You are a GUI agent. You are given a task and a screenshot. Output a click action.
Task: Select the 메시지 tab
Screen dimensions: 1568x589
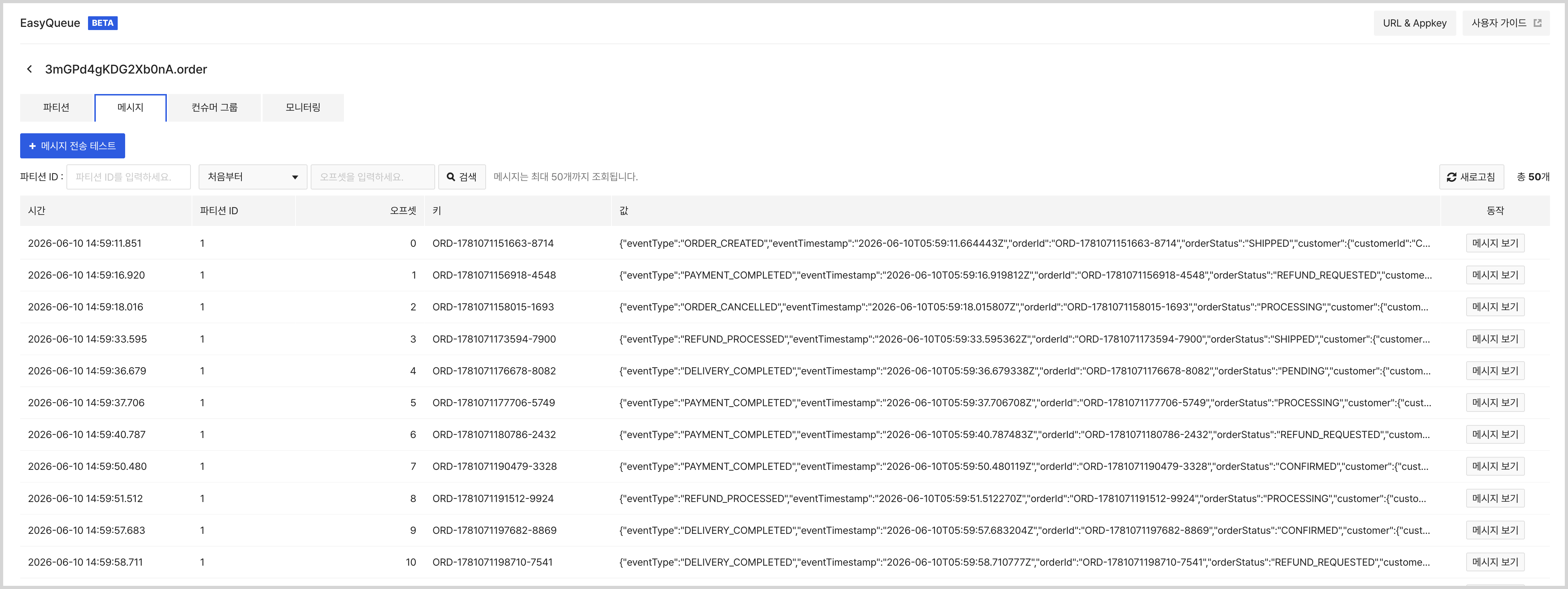(x=130, y=108)
